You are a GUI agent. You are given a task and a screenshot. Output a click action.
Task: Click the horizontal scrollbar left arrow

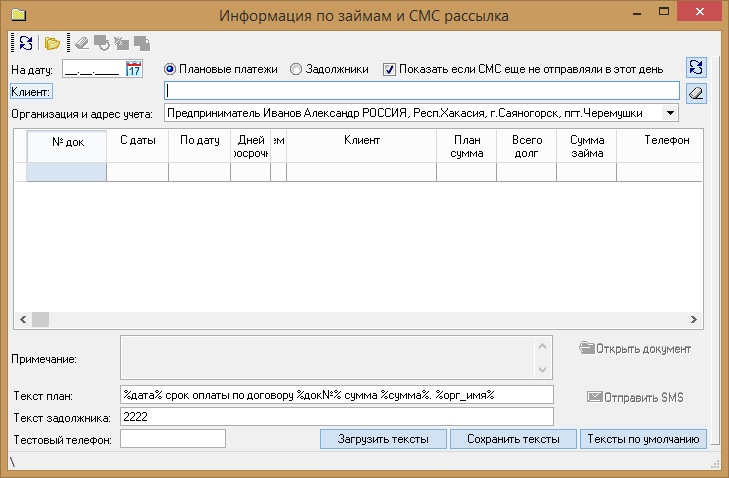pyautogui.click(x=23, y=319)
